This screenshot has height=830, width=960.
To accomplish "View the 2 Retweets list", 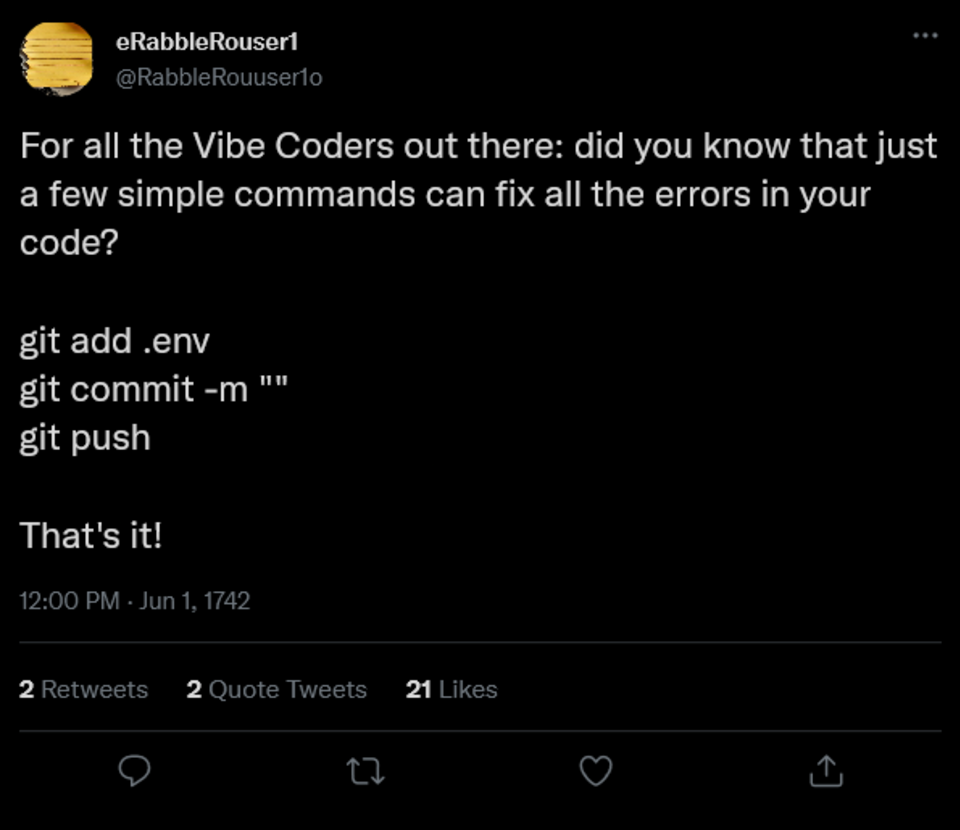I will point(84,689).
